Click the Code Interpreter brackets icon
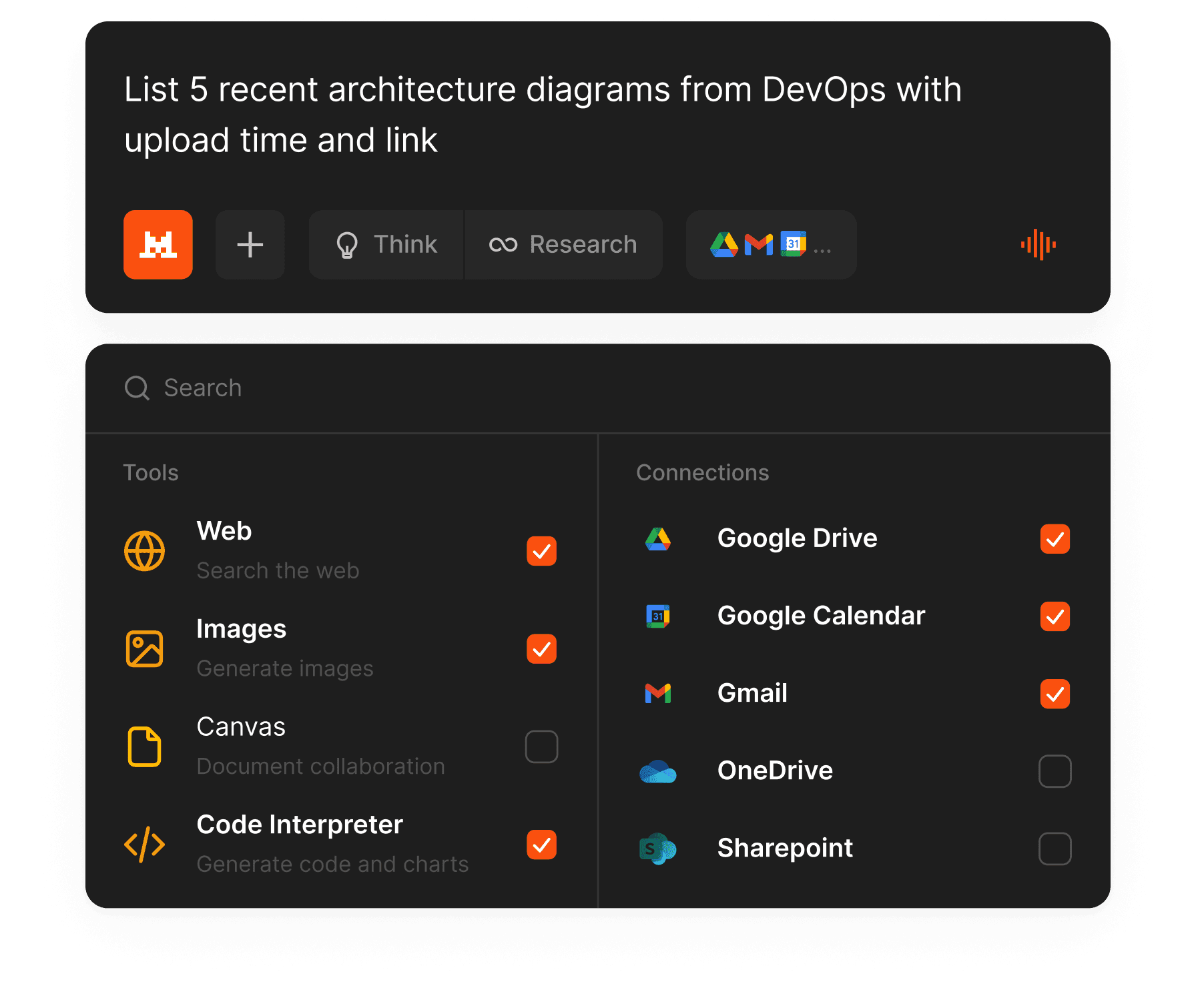Image resolution: width=1192 pixels, height=1008 pixels. [x=145, y=845]
